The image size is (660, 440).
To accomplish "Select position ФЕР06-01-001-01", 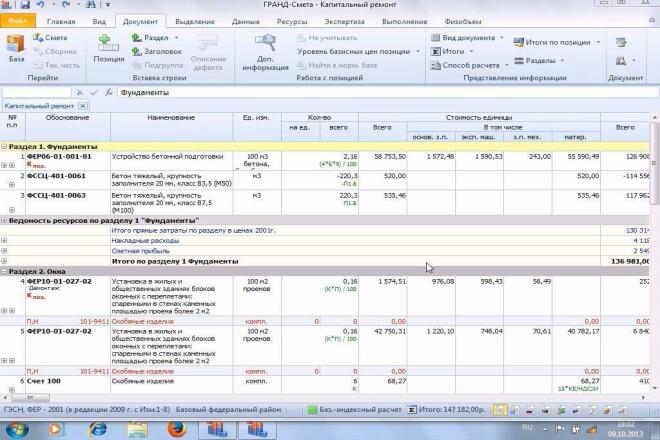I will [59, 156].
